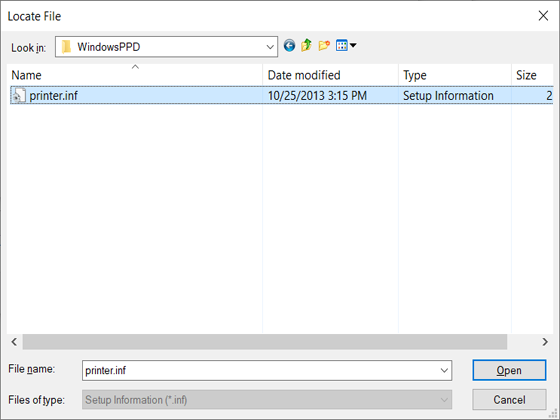Screen dimensions: 560x420
Task: Click the Setup Information type cell
Action: (x=448, y=96)
